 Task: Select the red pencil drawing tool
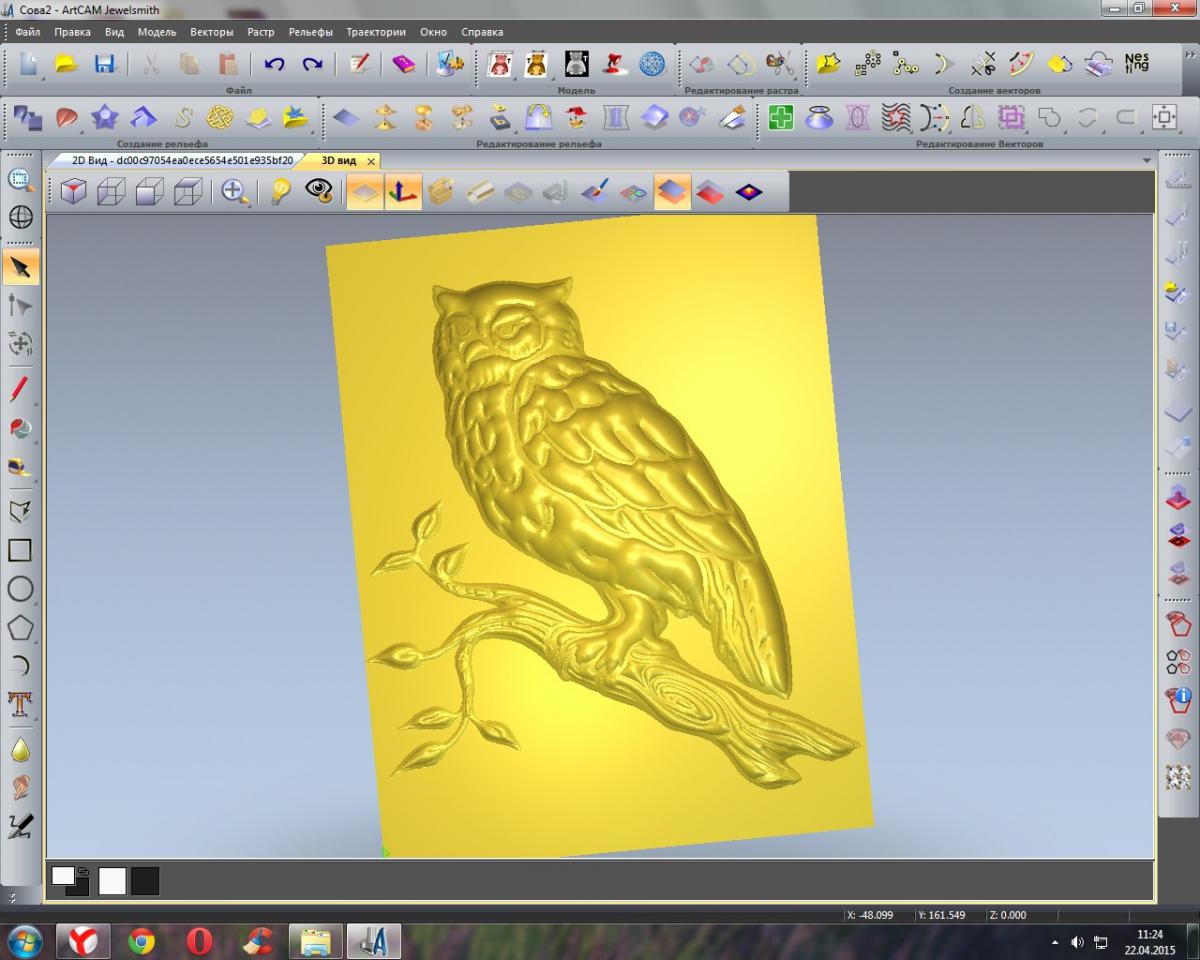(20, 388)
